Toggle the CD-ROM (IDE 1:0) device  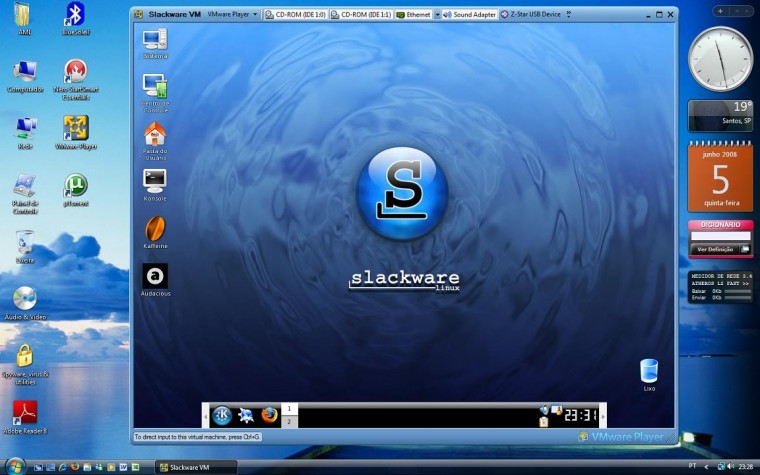296,15
